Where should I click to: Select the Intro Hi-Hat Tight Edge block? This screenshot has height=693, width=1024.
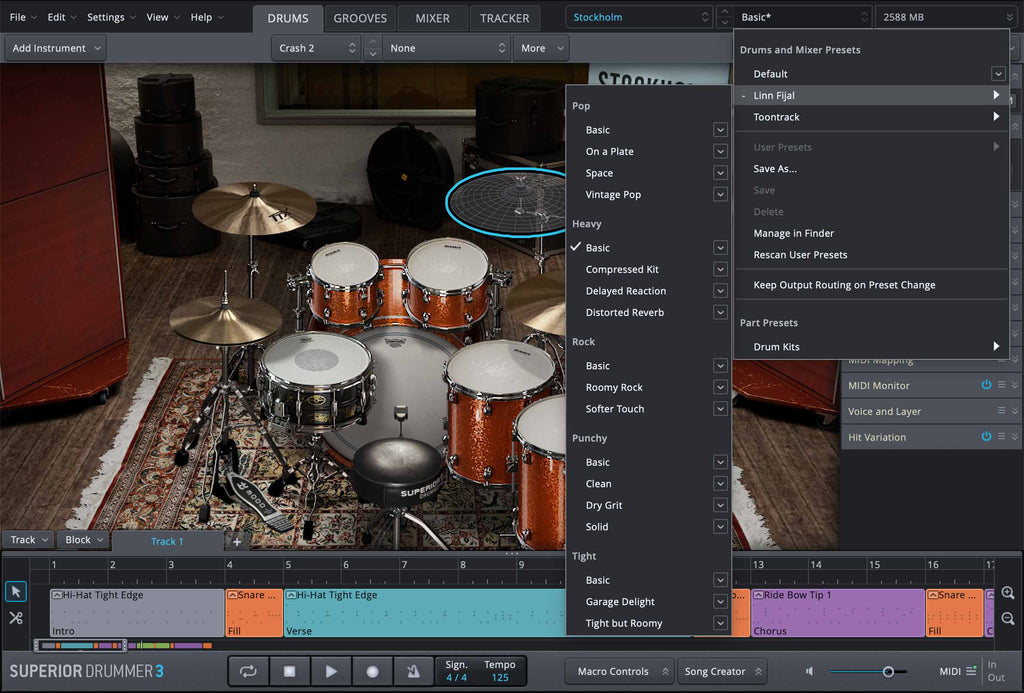point(137,613)
